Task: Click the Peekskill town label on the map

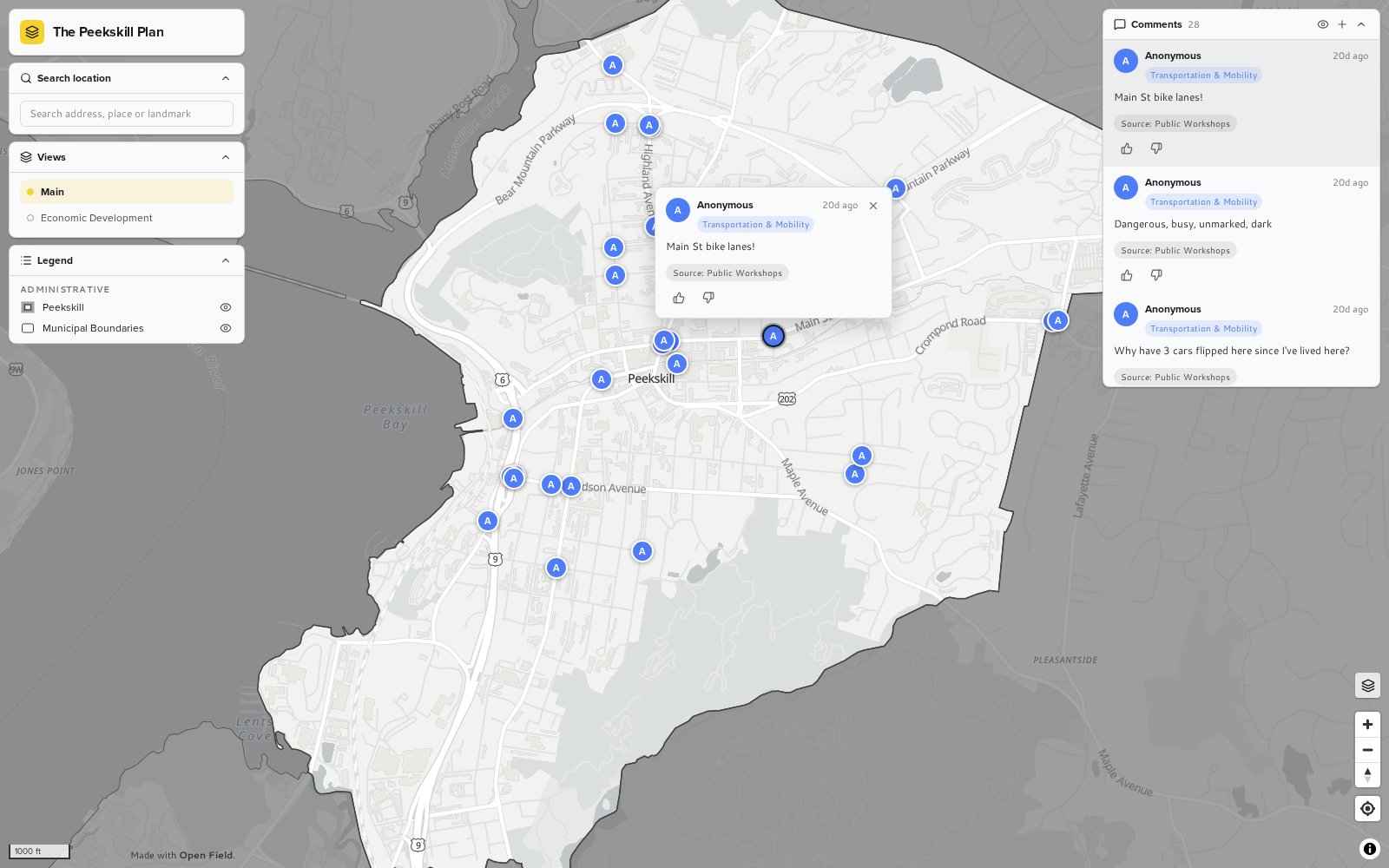Action: (651, 378)
